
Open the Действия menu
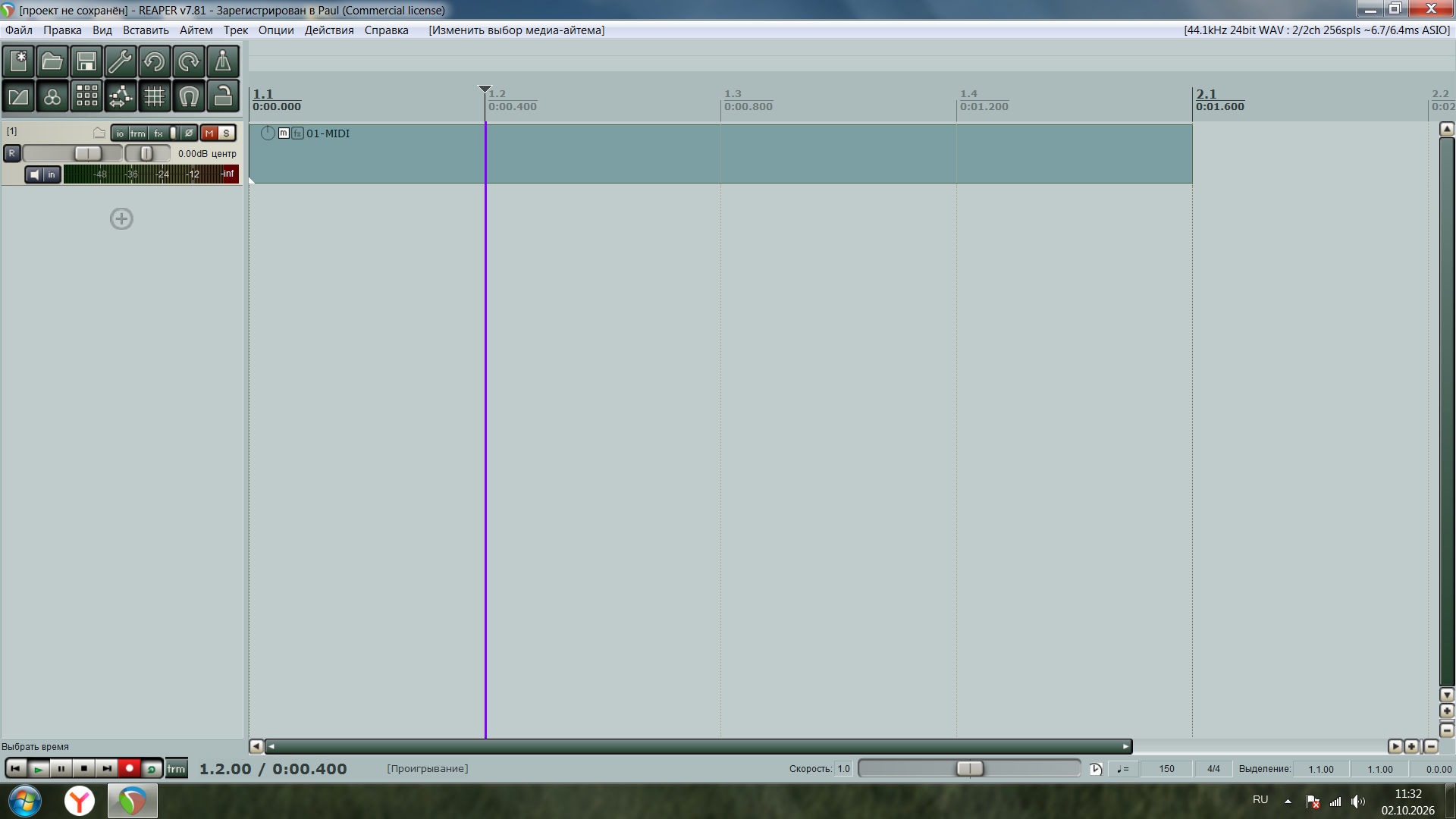click(x=329, y=30)
